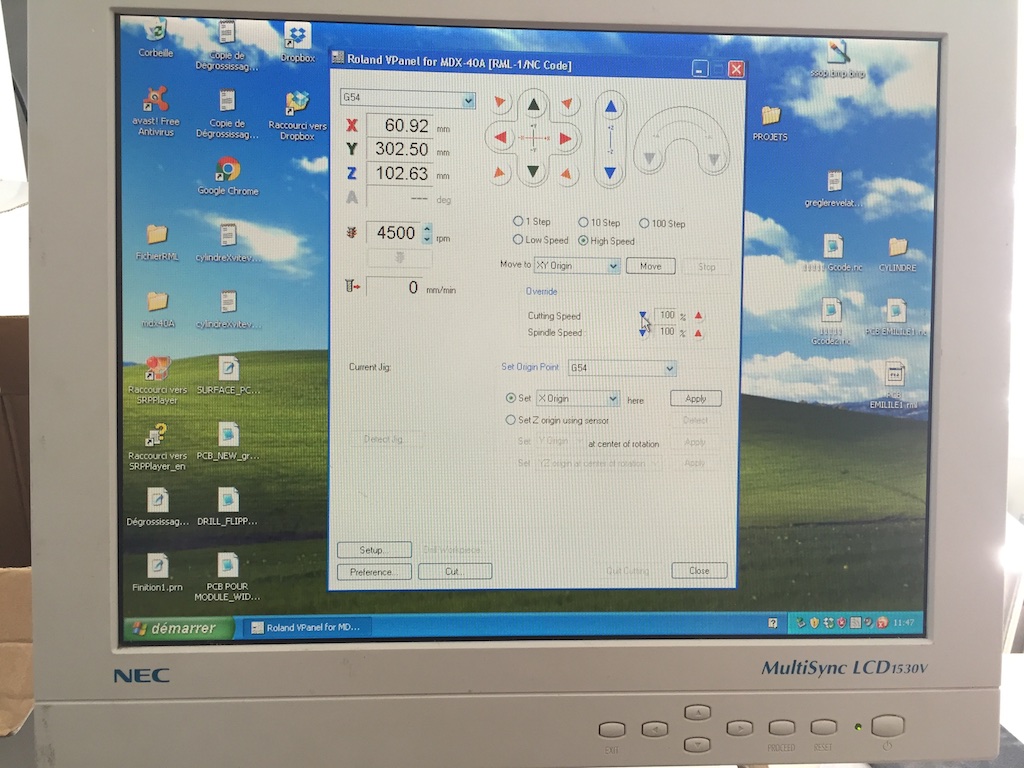
Task: Open the FichierRML folder icon
Action: coord(157,242)
